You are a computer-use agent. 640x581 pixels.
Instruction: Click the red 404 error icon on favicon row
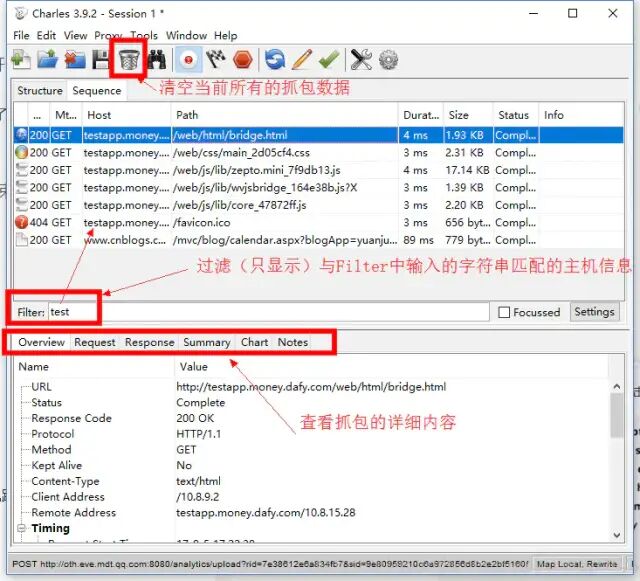(x=21, y=222)
